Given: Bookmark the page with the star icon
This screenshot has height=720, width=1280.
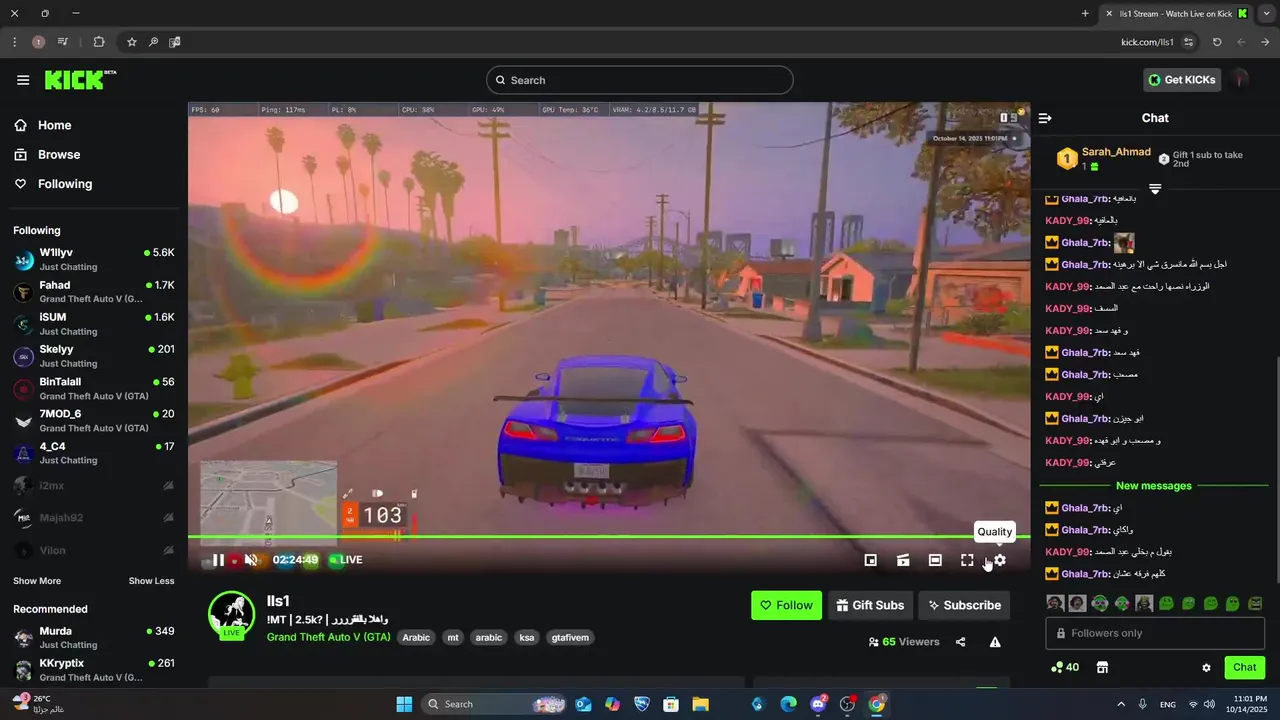Looking at the screenshot, I should tap(131, 42).
